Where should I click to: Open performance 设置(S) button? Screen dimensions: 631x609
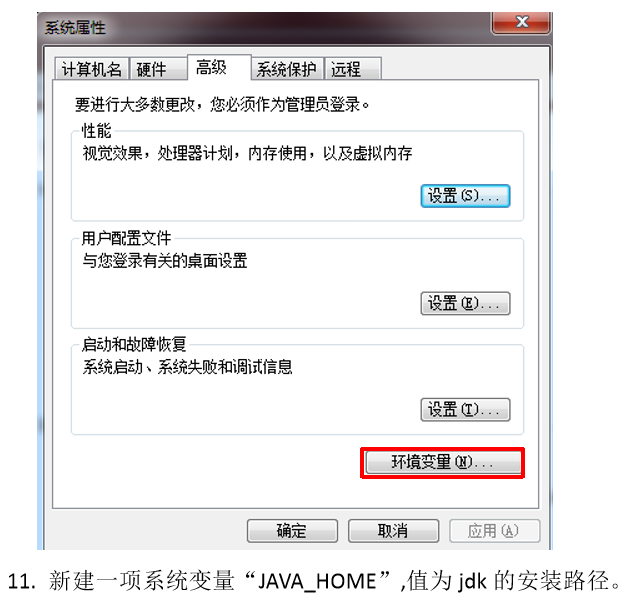[465, 196]
